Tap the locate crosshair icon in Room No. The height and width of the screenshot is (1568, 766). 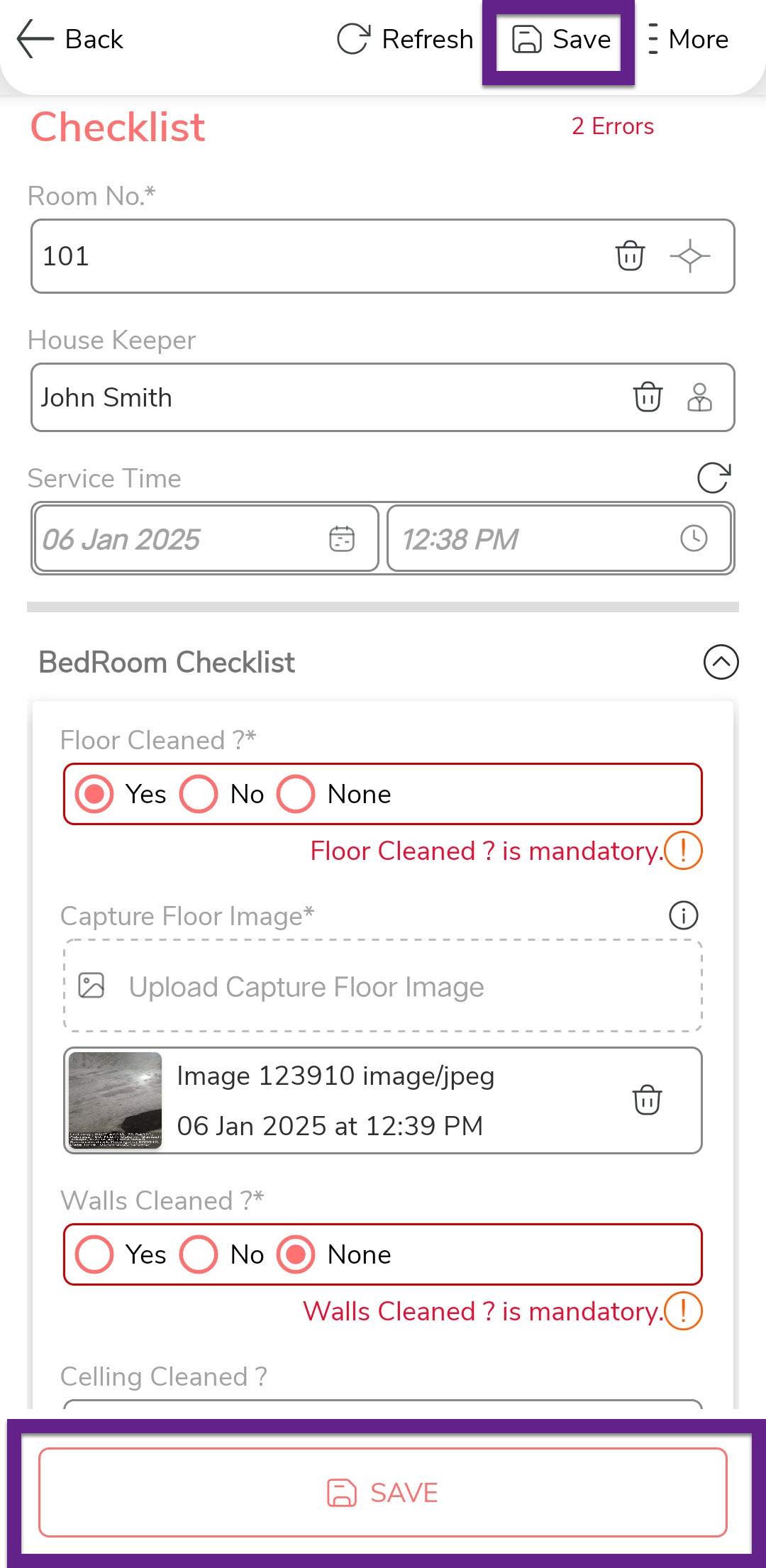(689, 256)
